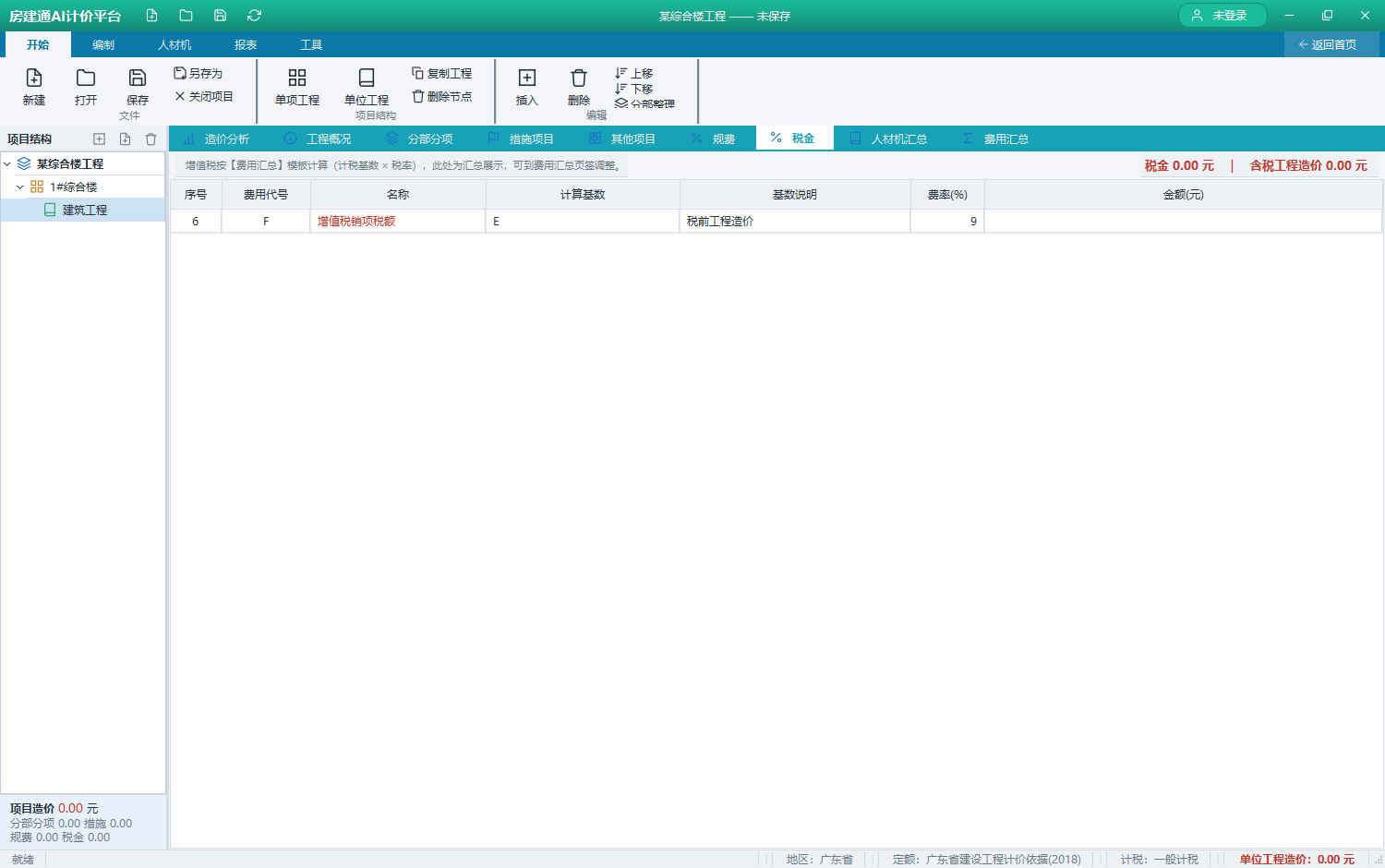Move item up with 上移
The image size is (1385, 868).
634,73
